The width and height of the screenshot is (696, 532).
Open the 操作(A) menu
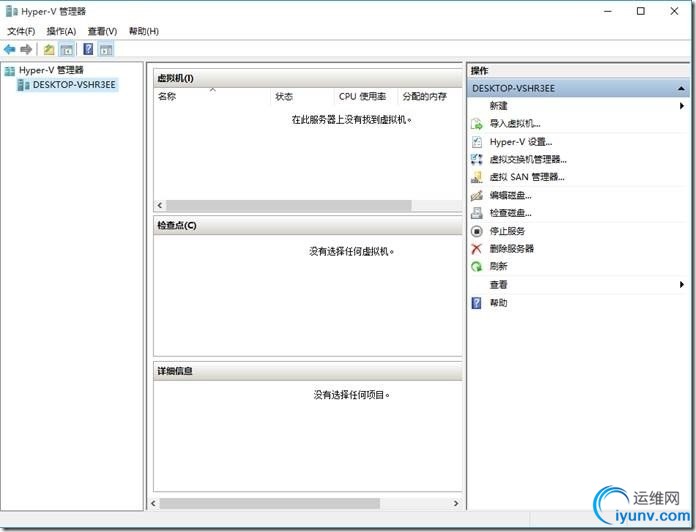(x=61, y=31)
